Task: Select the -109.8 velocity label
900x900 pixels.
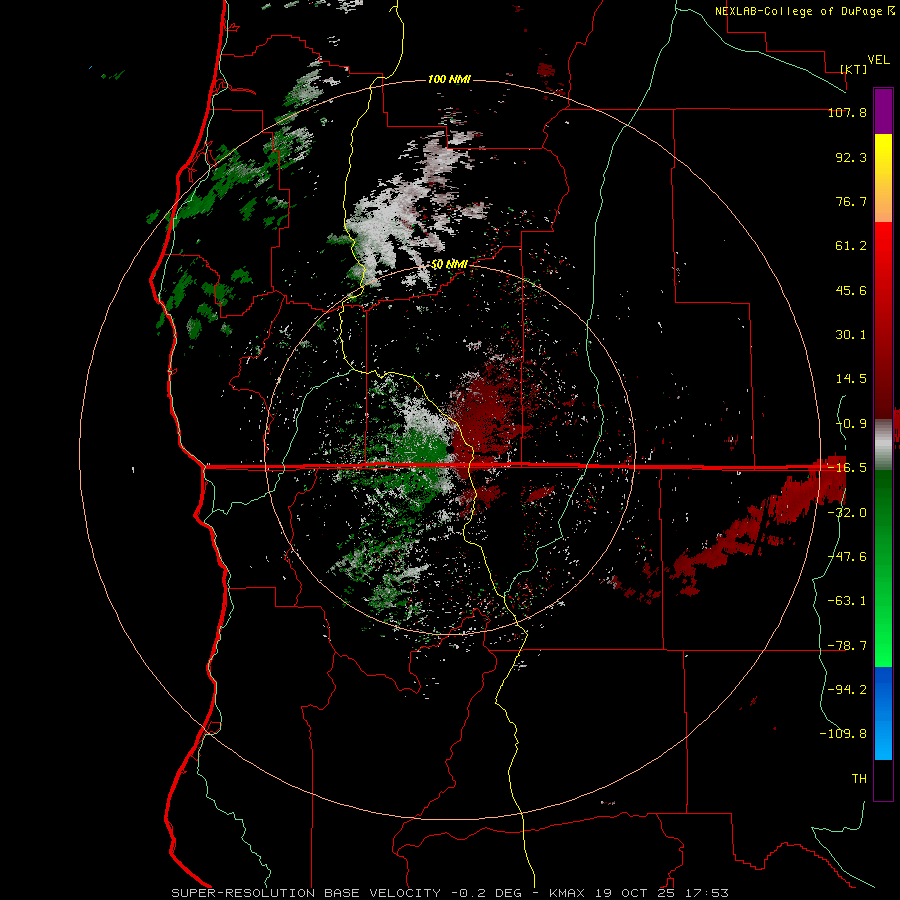Action: (x=843, y=734)
